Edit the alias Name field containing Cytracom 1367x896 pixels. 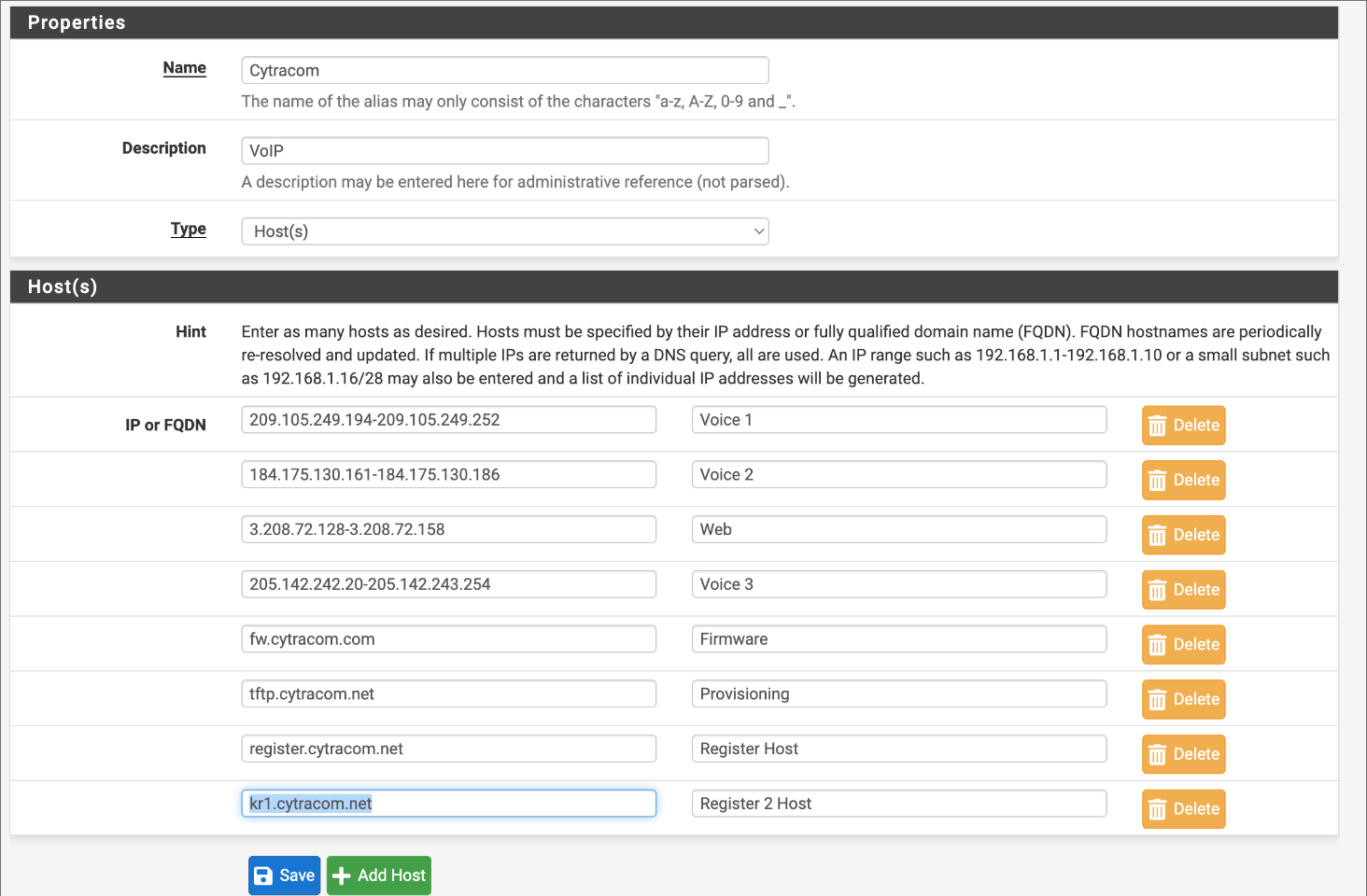[x=504, y=71]
